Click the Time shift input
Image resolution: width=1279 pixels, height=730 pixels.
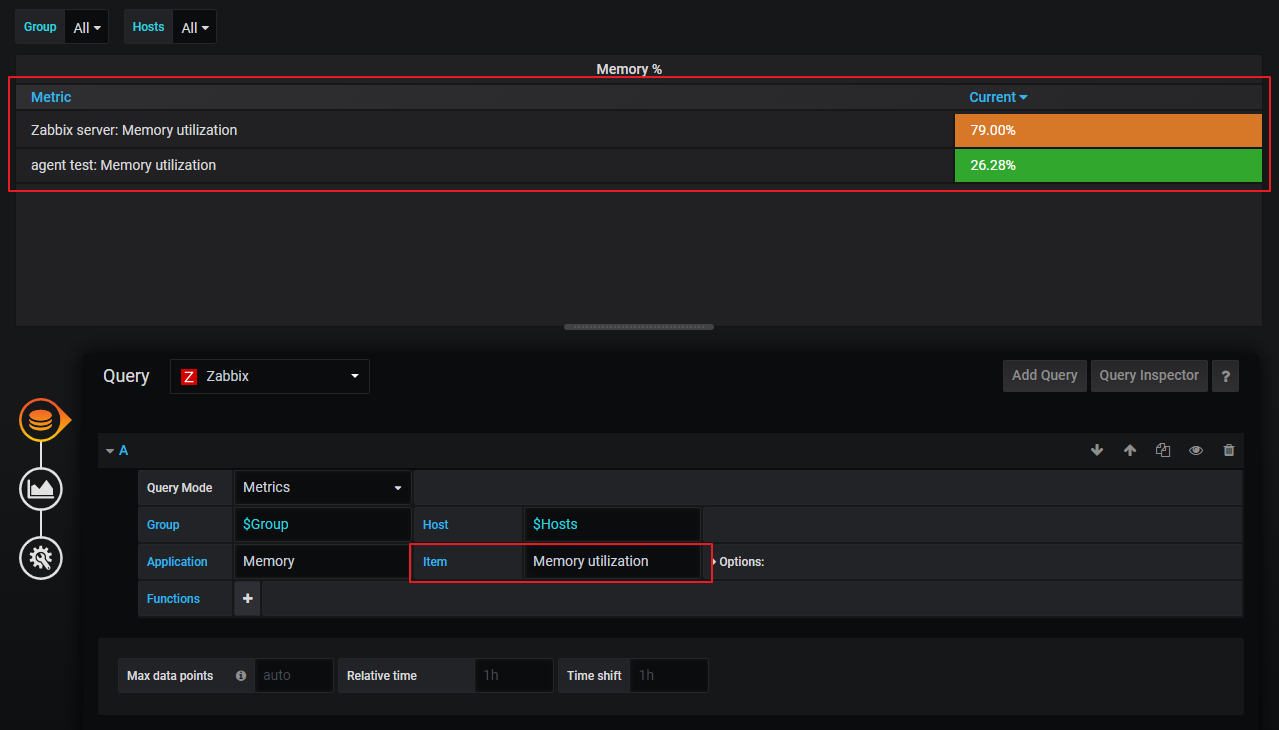tap(669, 676)
